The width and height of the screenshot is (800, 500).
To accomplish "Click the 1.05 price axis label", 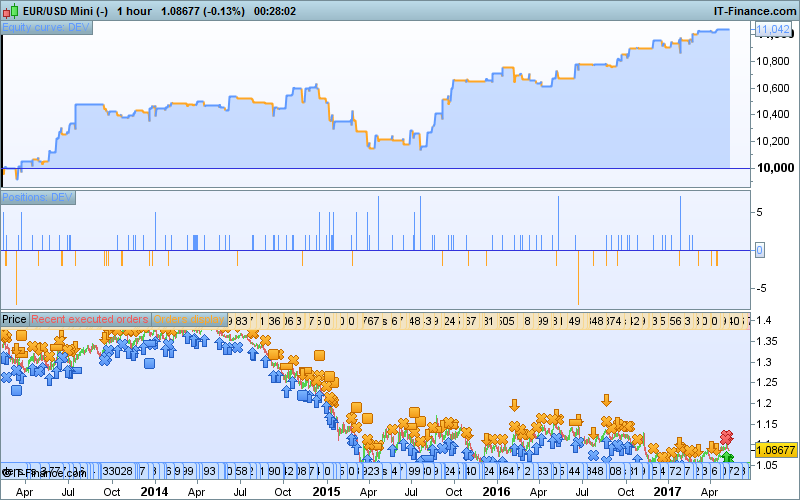I will (766, 465).
